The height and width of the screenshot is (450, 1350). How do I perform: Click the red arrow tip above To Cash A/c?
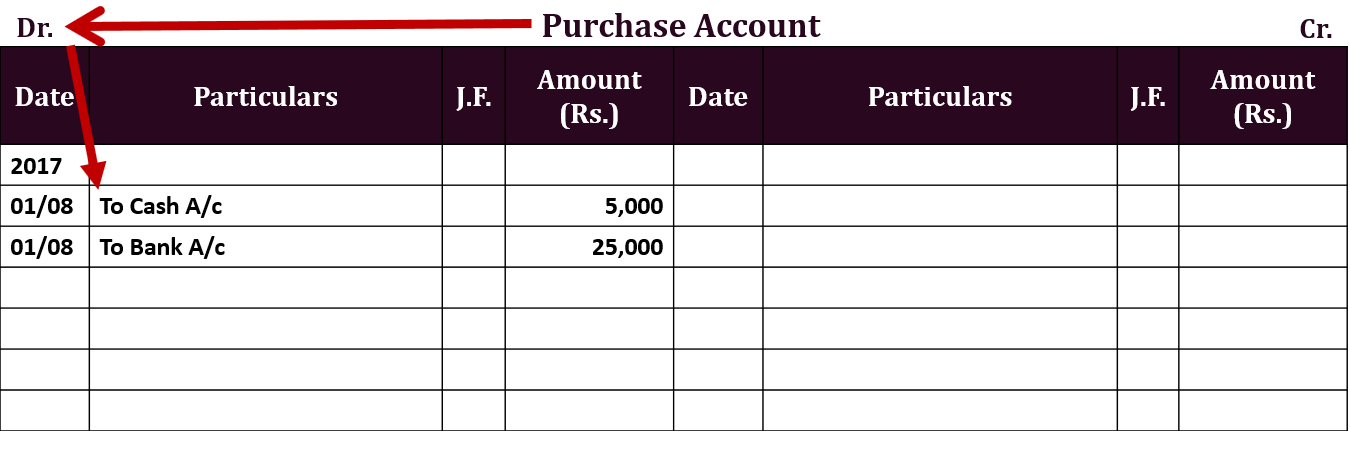point(96,177)
